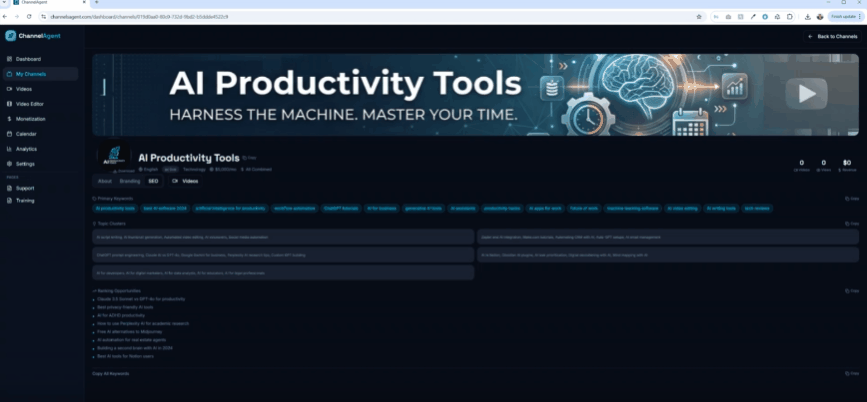Open a new browser tab

point(96,3)
